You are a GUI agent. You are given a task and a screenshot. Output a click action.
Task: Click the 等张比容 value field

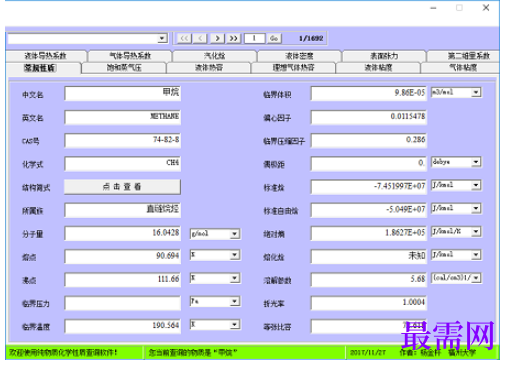(x=369, y=326)
